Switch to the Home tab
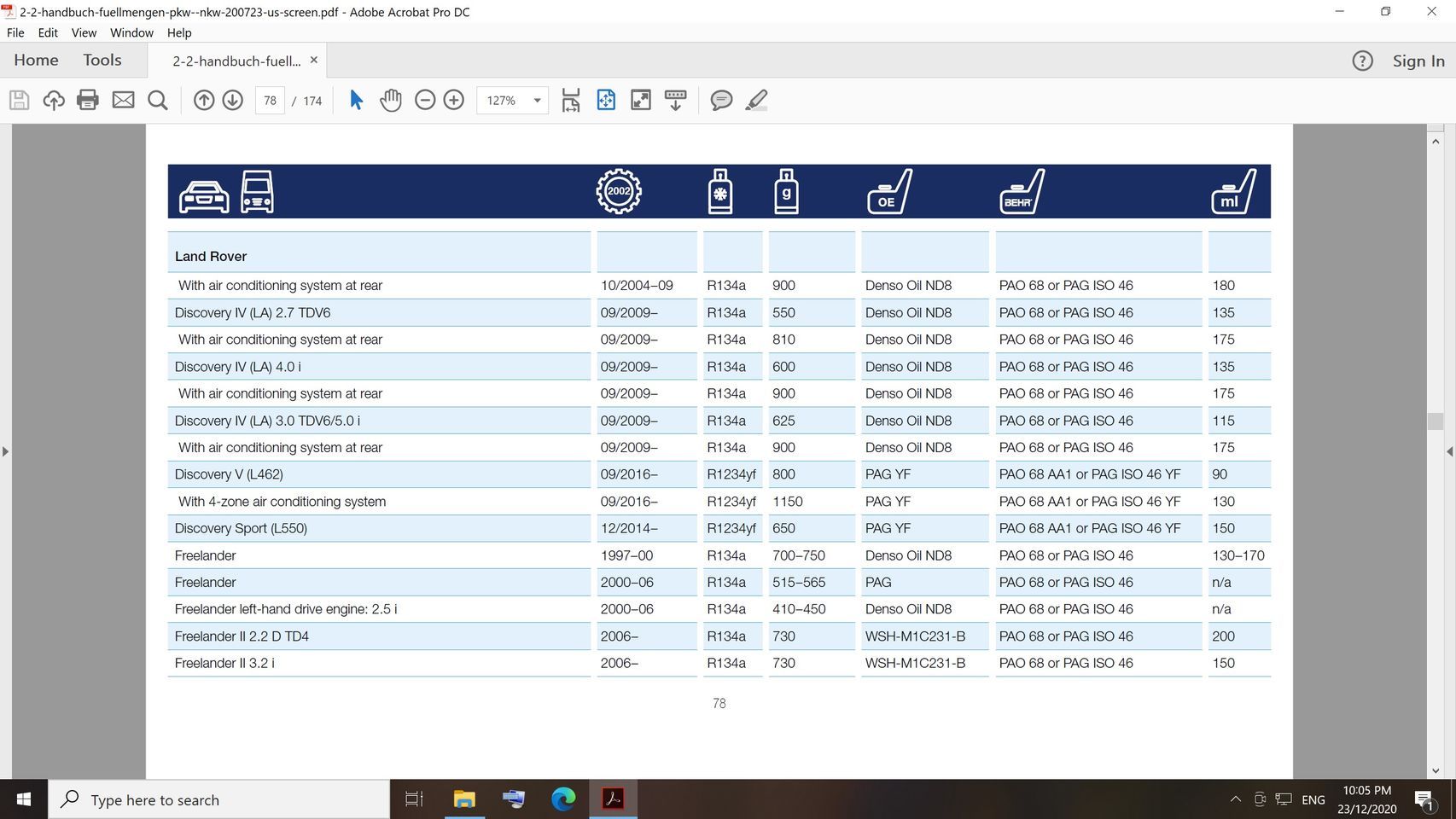This screenshot has width=1456, height=819. pyautogui.click(x=36, y=60)
